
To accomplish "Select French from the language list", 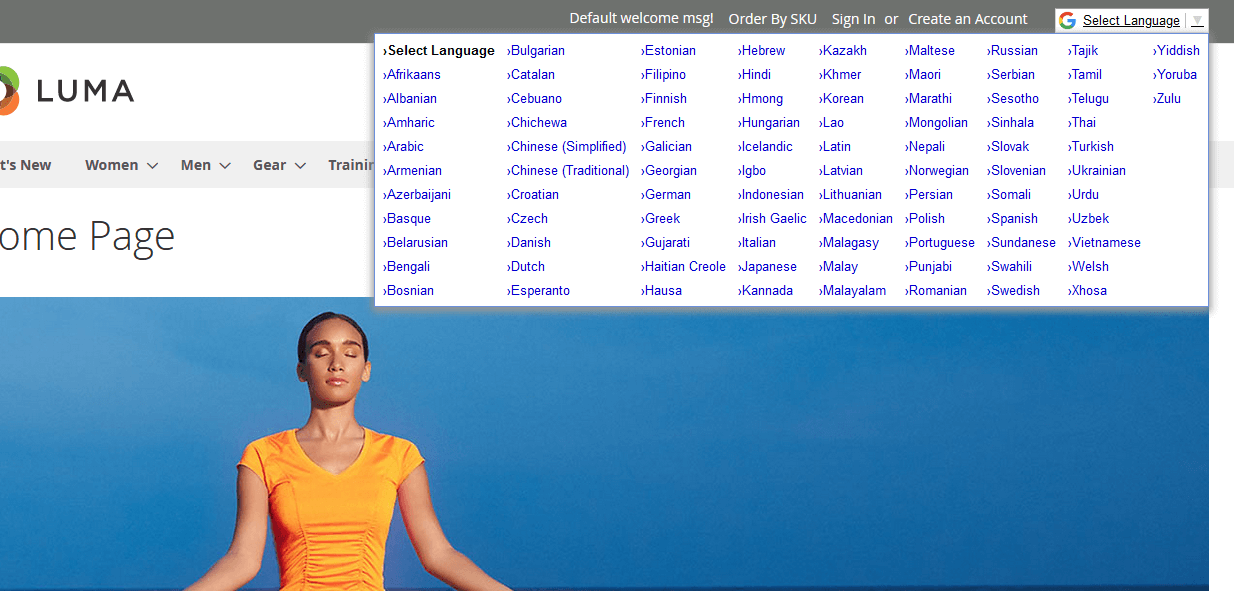I will point(665,122).
